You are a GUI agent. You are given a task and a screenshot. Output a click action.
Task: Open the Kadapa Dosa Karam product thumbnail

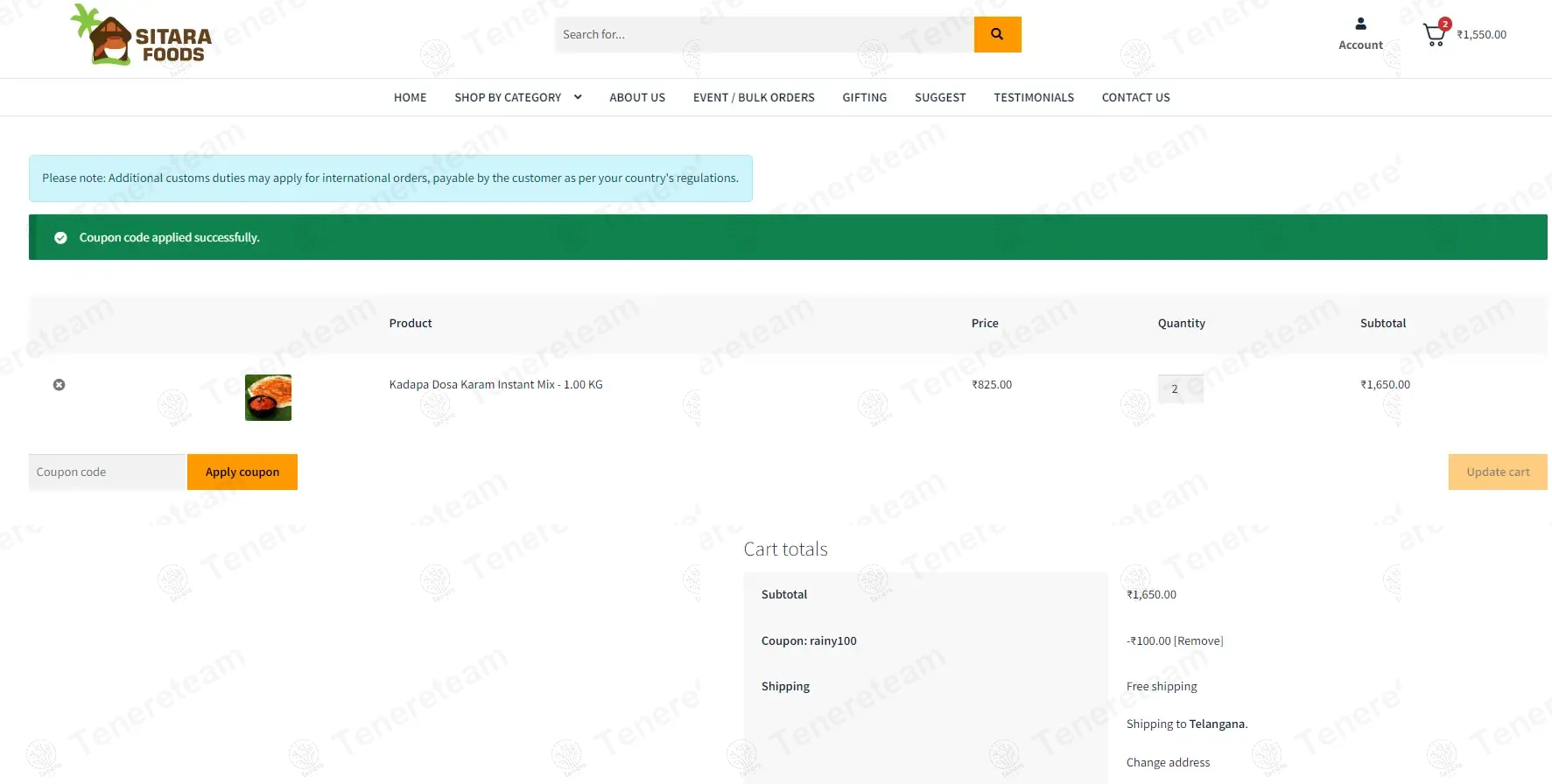(x=268, y=397)
